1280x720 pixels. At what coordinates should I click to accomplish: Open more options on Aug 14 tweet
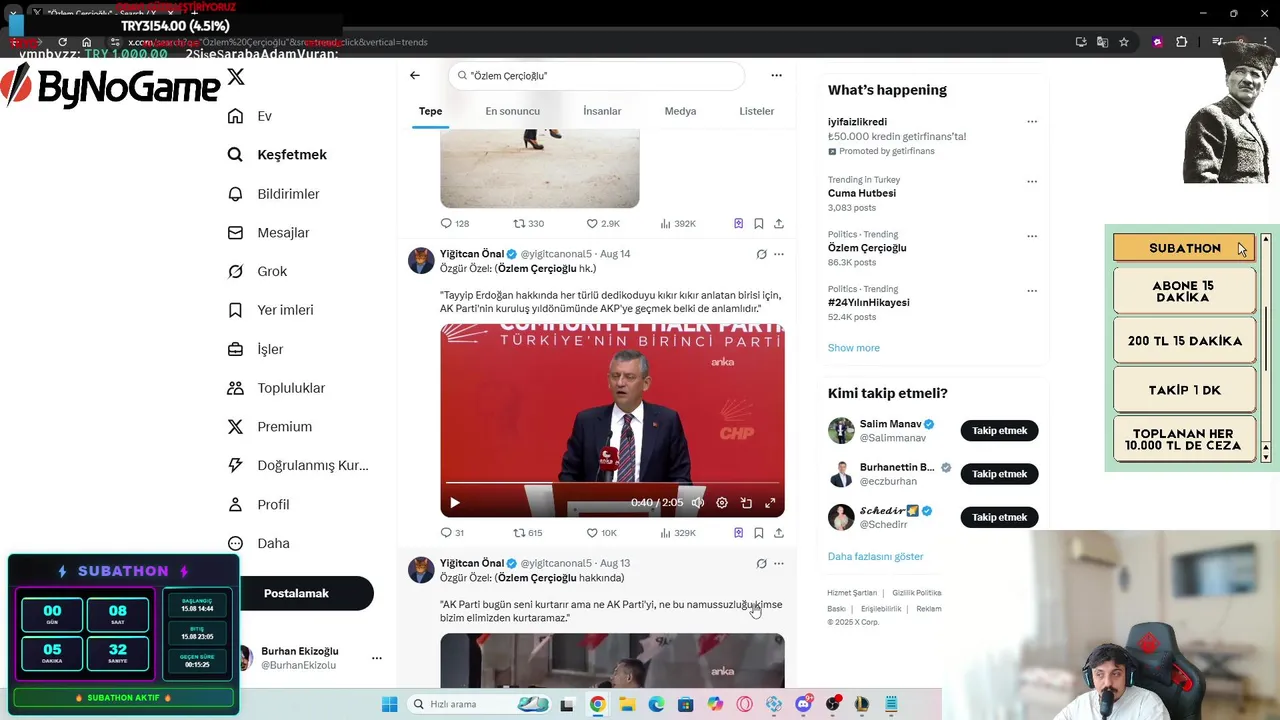click(779, 254)
